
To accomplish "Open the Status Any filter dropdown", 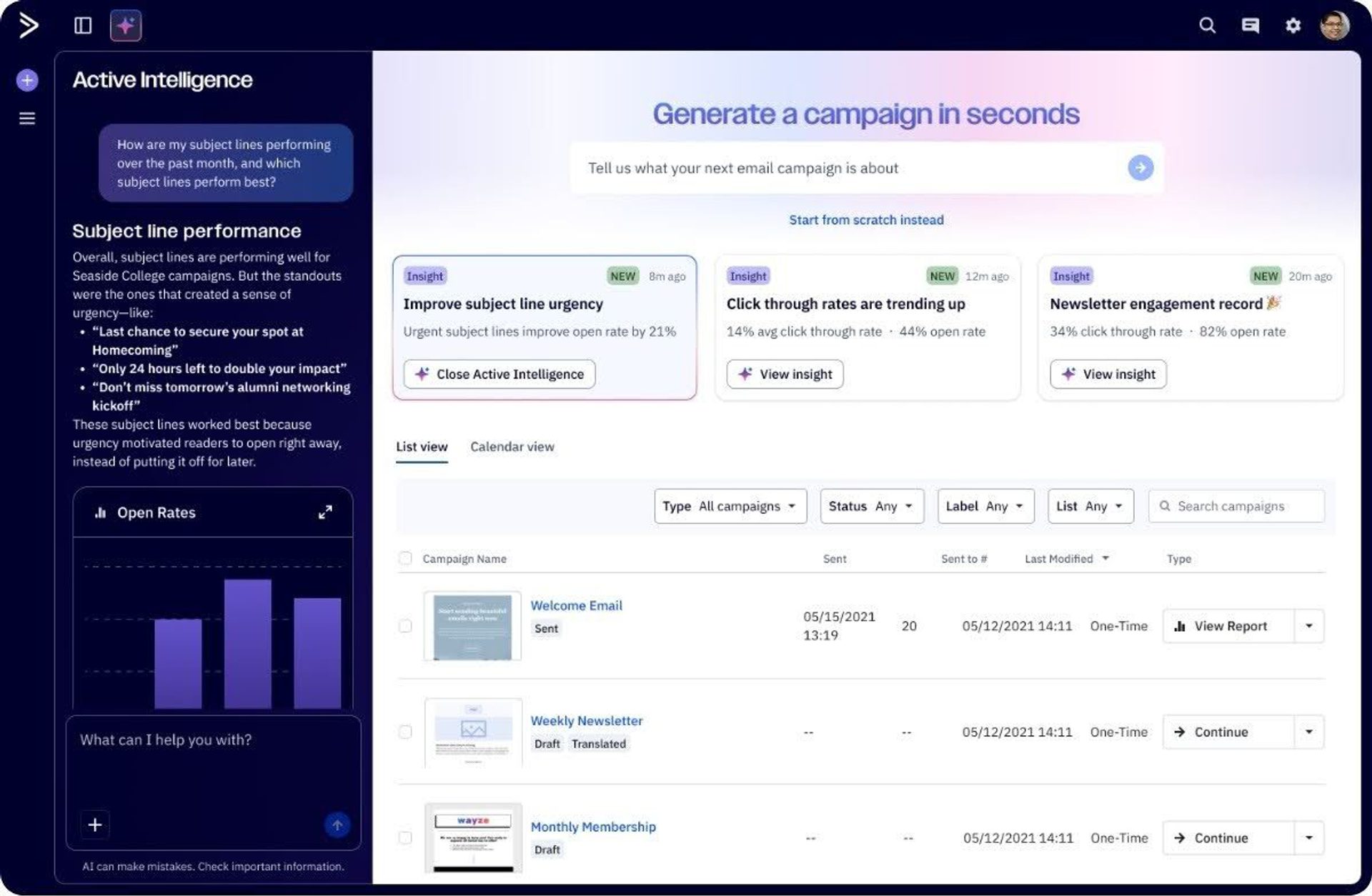I will (x=871, y=506).
